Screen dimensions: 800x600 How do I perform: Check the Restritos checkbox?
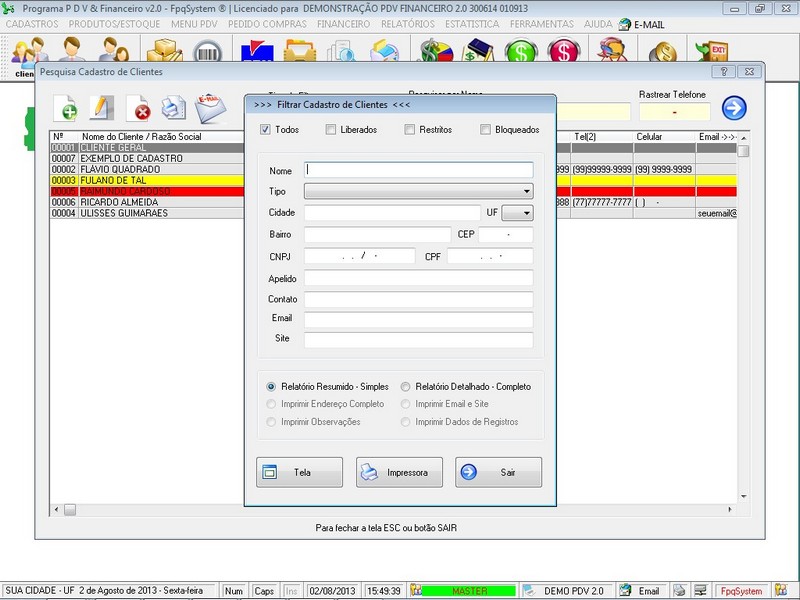pyautogui.click(x=409, y=130)
